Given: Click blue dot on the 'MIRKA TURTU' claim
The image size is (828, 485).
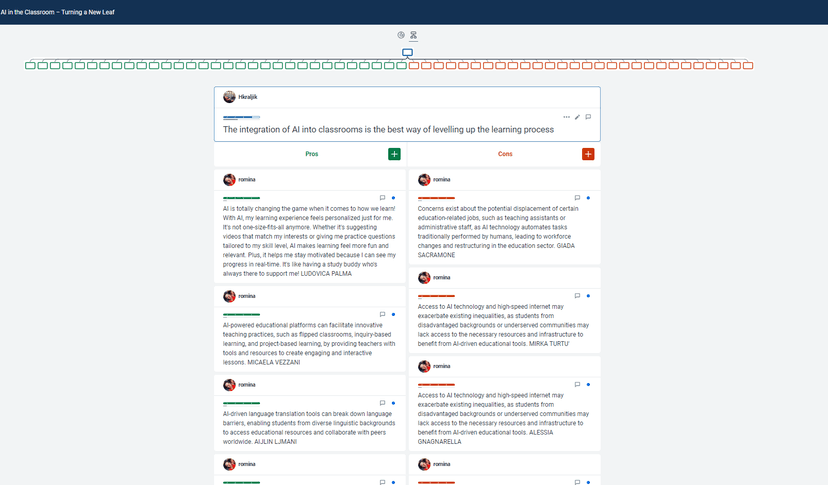Looking at the screenshot, I should 588,296.
